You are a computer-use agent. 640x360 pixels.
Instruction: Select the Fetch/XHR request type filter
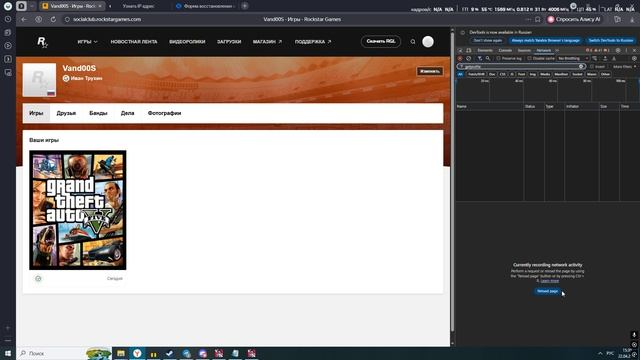(476, 74)
